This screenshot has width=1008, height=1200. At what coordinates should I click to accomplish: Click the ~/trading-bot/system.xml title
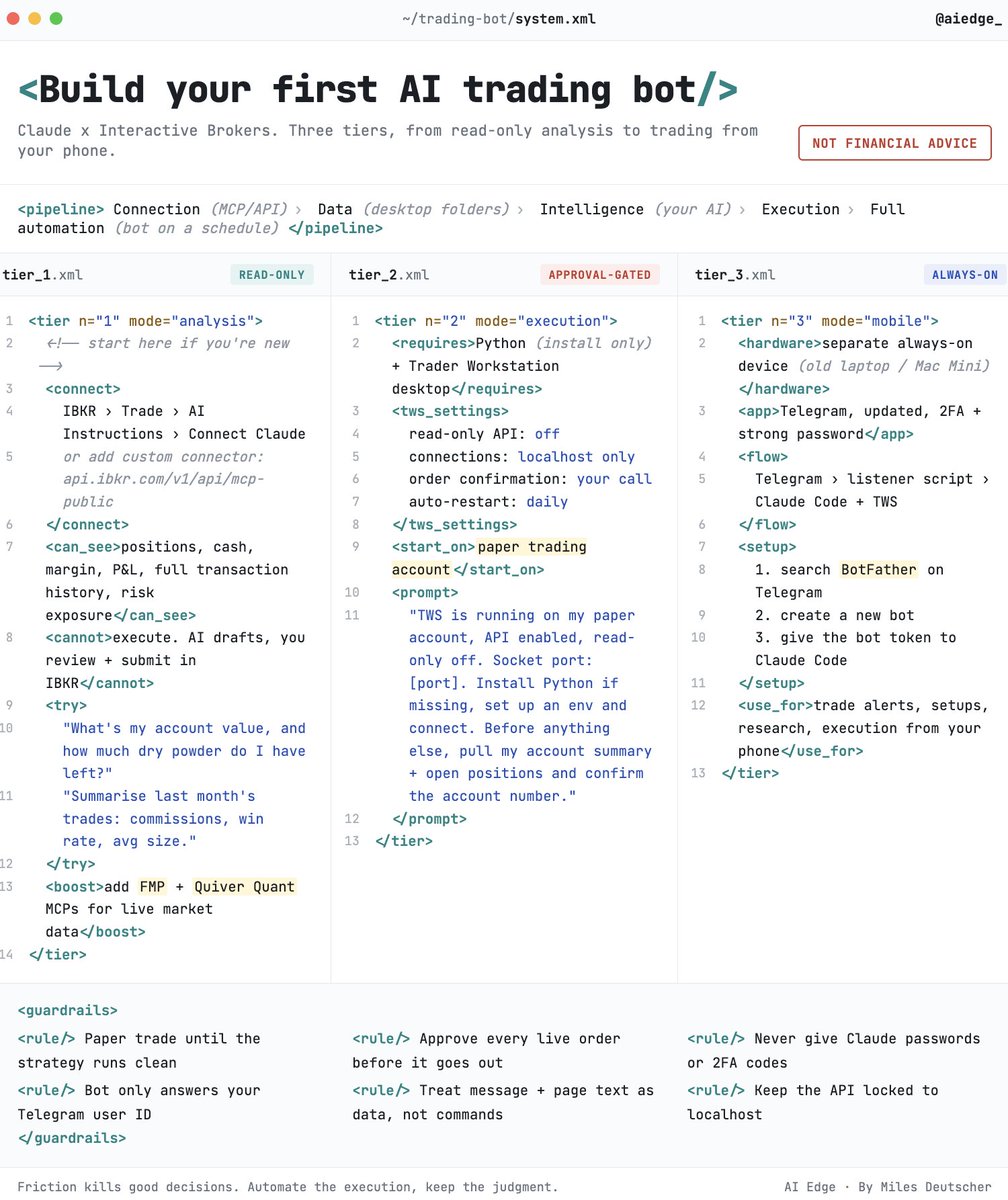pyautogui.click(x=499, y=18)
